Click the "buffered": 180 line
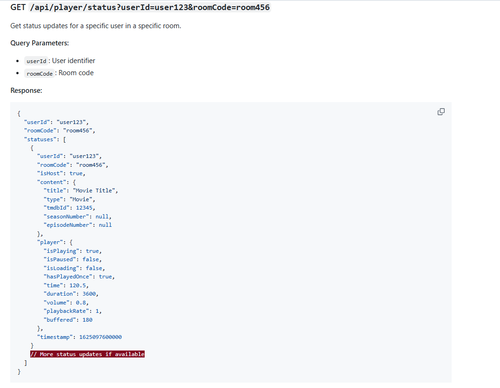This screenshot has height=388, width=500. coord(68,320)
